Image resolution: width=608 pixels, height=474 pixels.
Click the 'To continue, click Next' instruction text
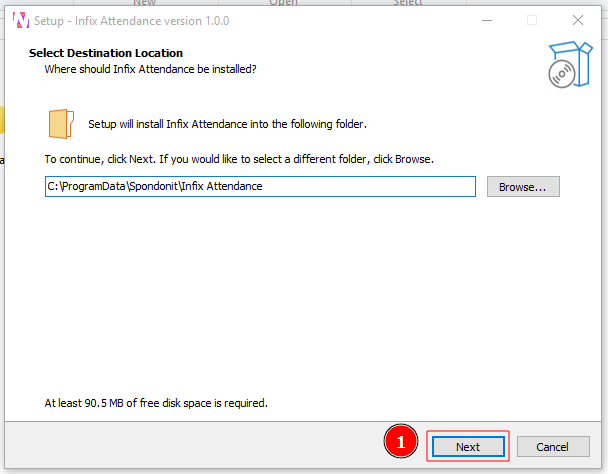[x=239, y=159]
